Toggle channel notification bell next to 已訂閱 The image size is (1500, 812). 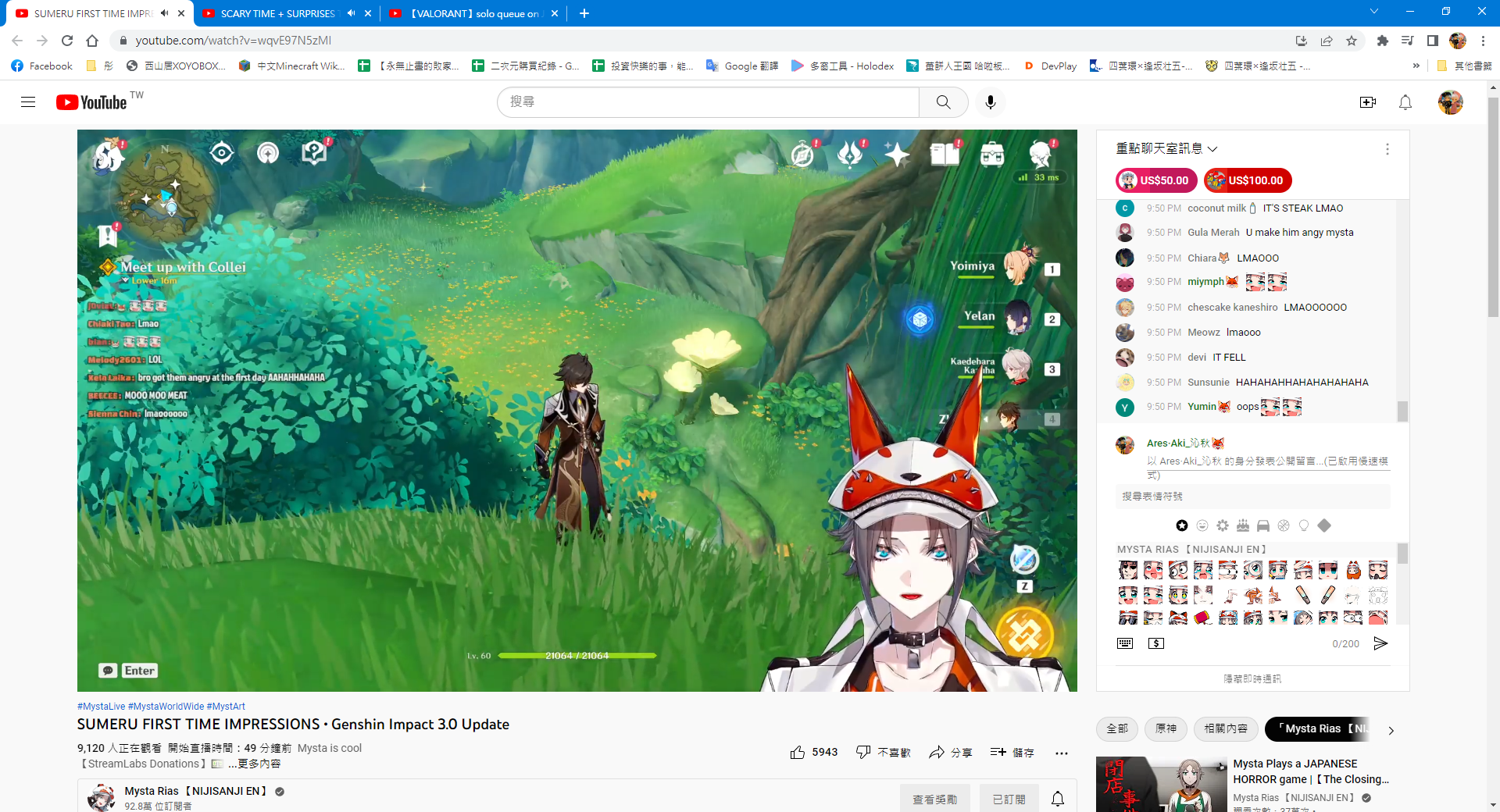click(x=1058, y=800)
